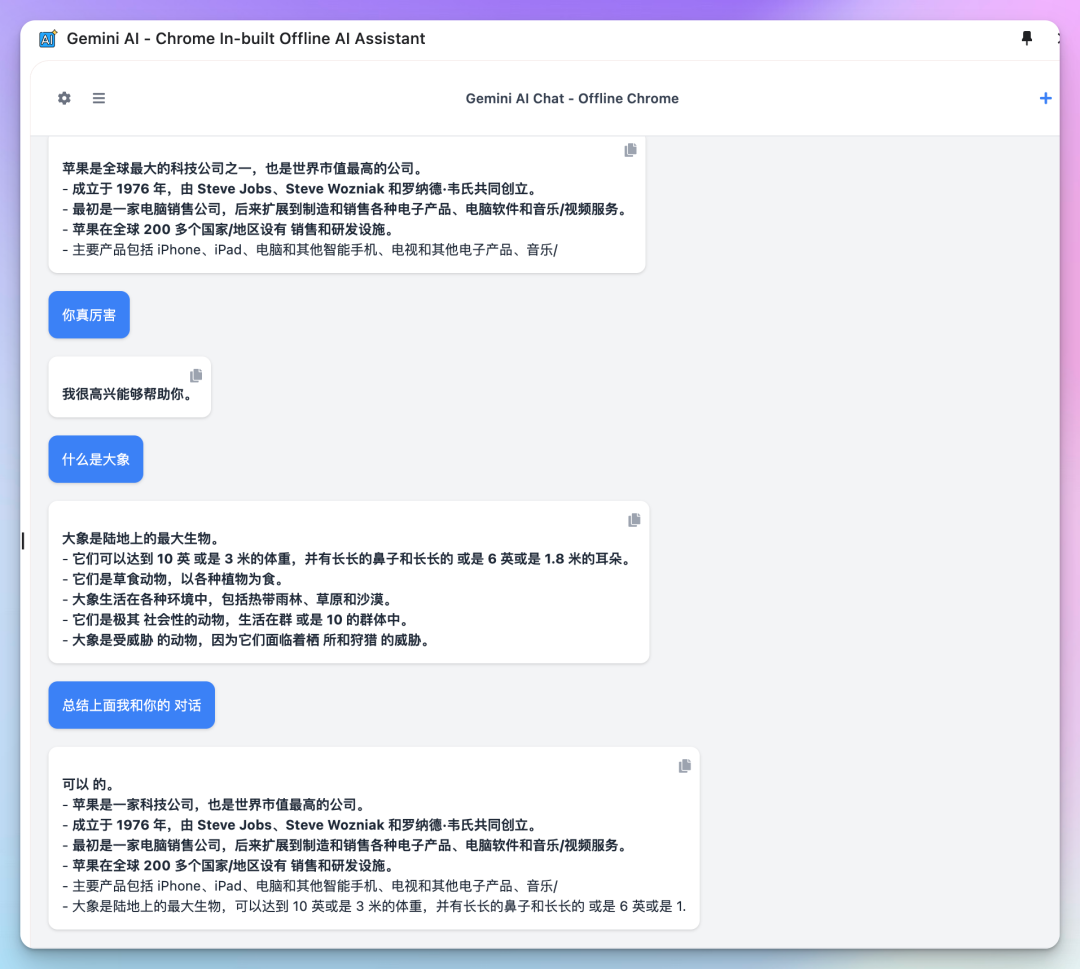Viewport: 1080px width, 969px height.
Task: Open the hamburger menu for chat history
Action: click(x=98, y=98)
